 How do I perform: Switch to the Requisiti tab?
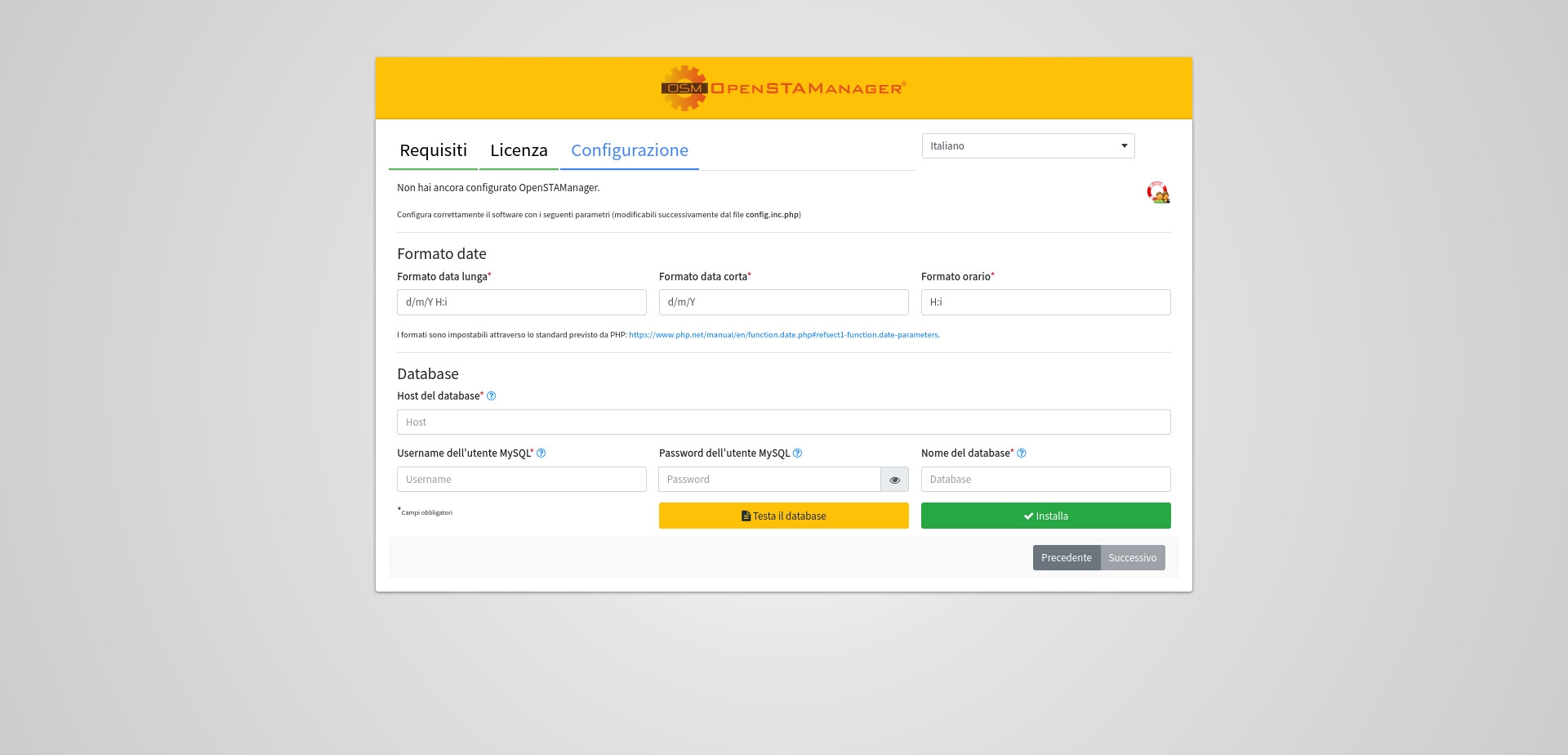point(433,150)
